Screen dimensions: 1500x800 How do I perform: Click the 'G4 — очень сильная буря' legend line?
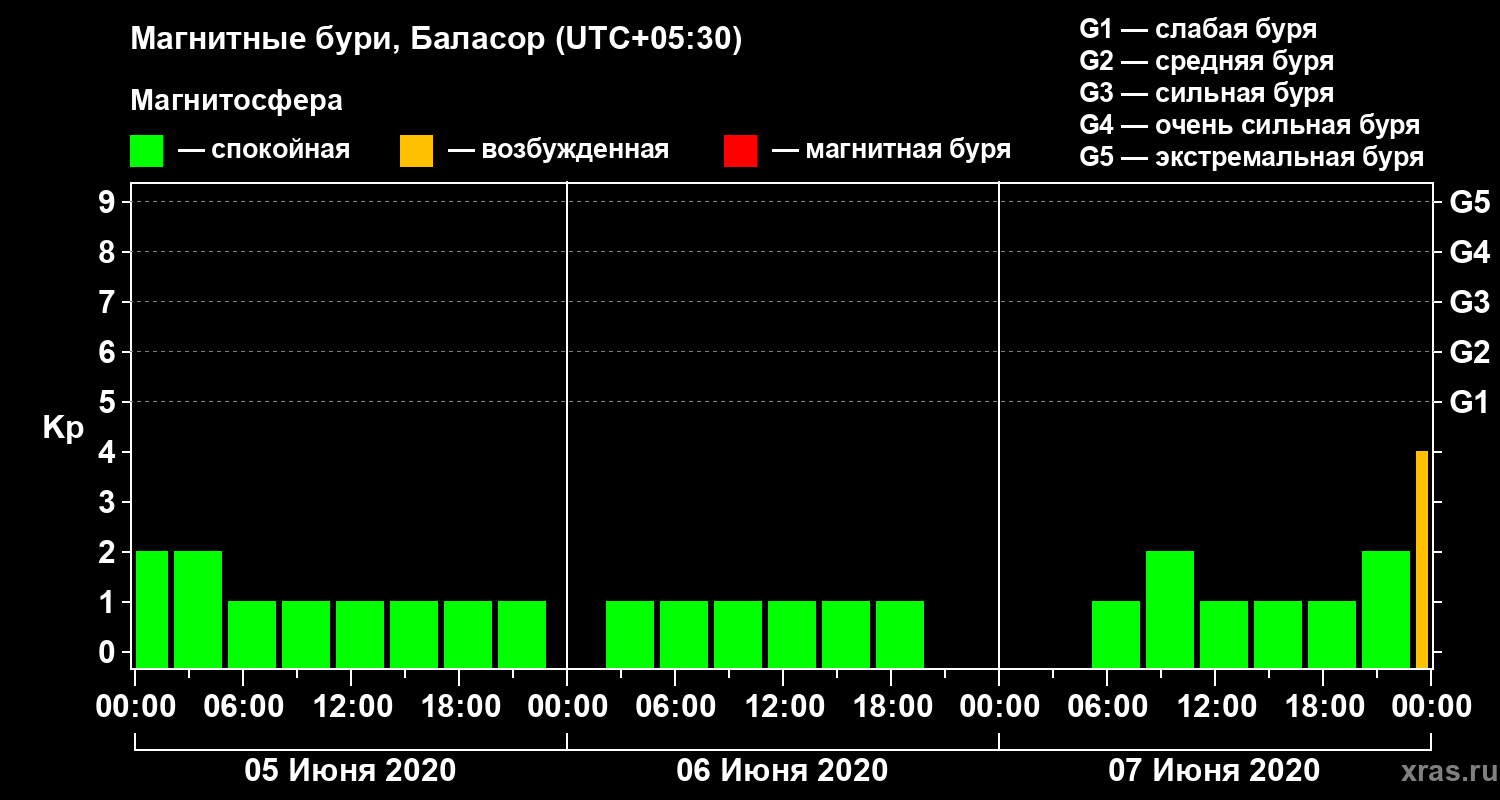pyautogui.click(x=1250, y=125)
